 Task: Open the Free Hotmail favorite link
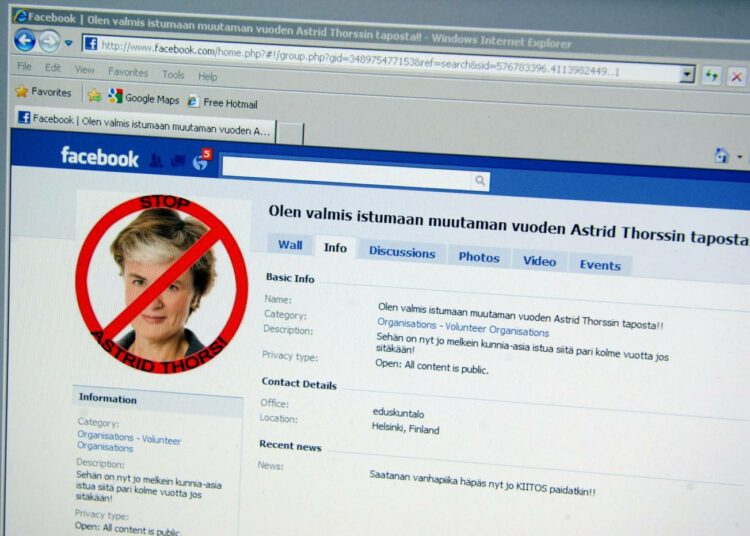(x=222, y=102)
